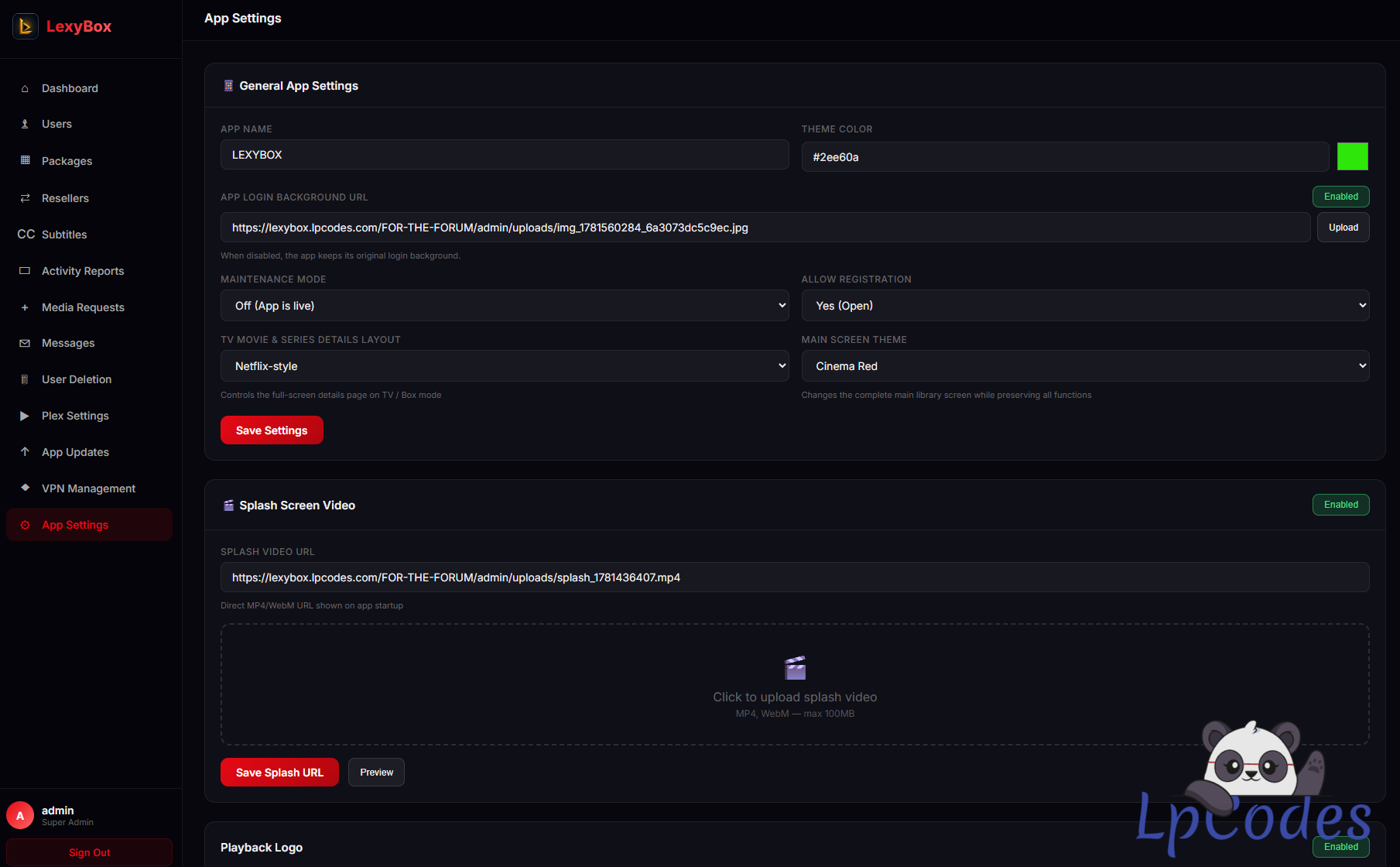Image resolution: width=1400 pixels, height=867 pixels.
Task: Toggle login background Enabled badge
Action: coord(1340,197)
